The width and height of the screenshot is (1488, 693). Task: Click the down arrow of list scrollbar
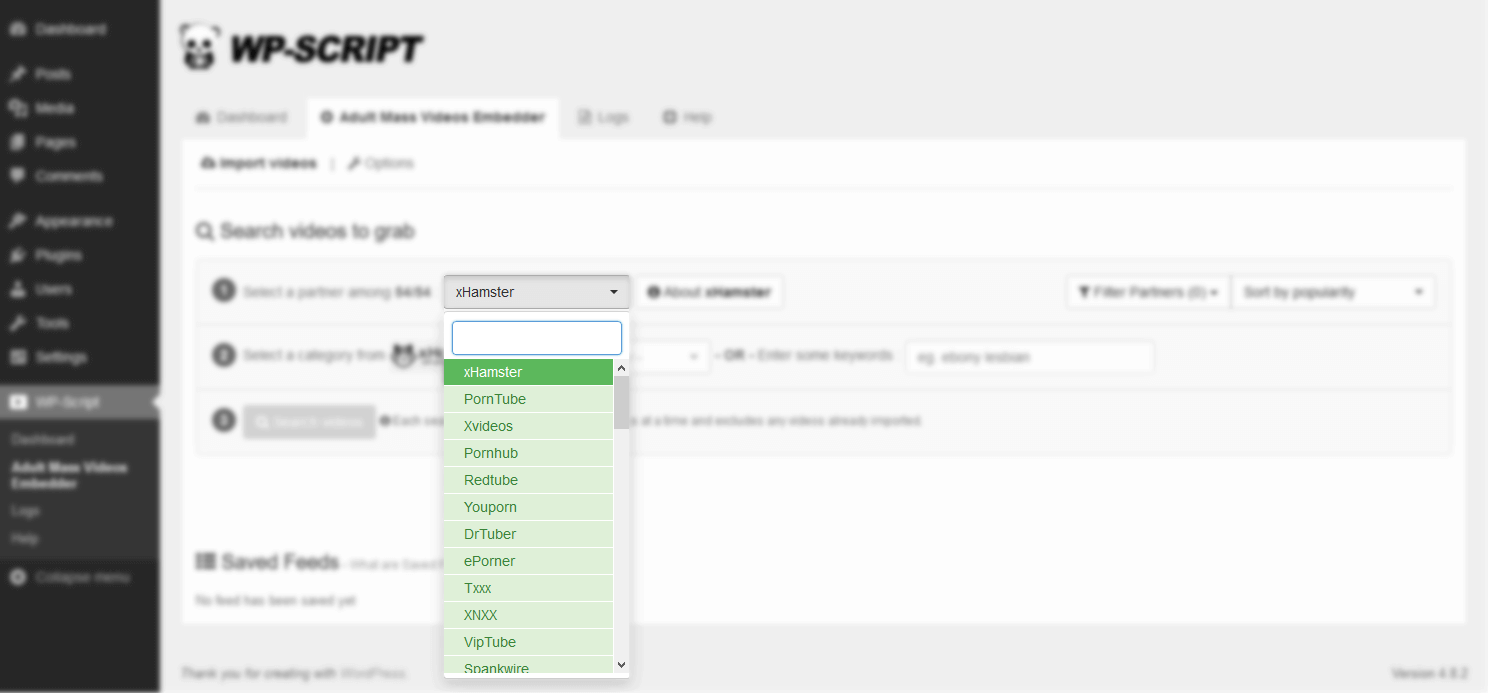pyautogui.click(x=621, y=664)
